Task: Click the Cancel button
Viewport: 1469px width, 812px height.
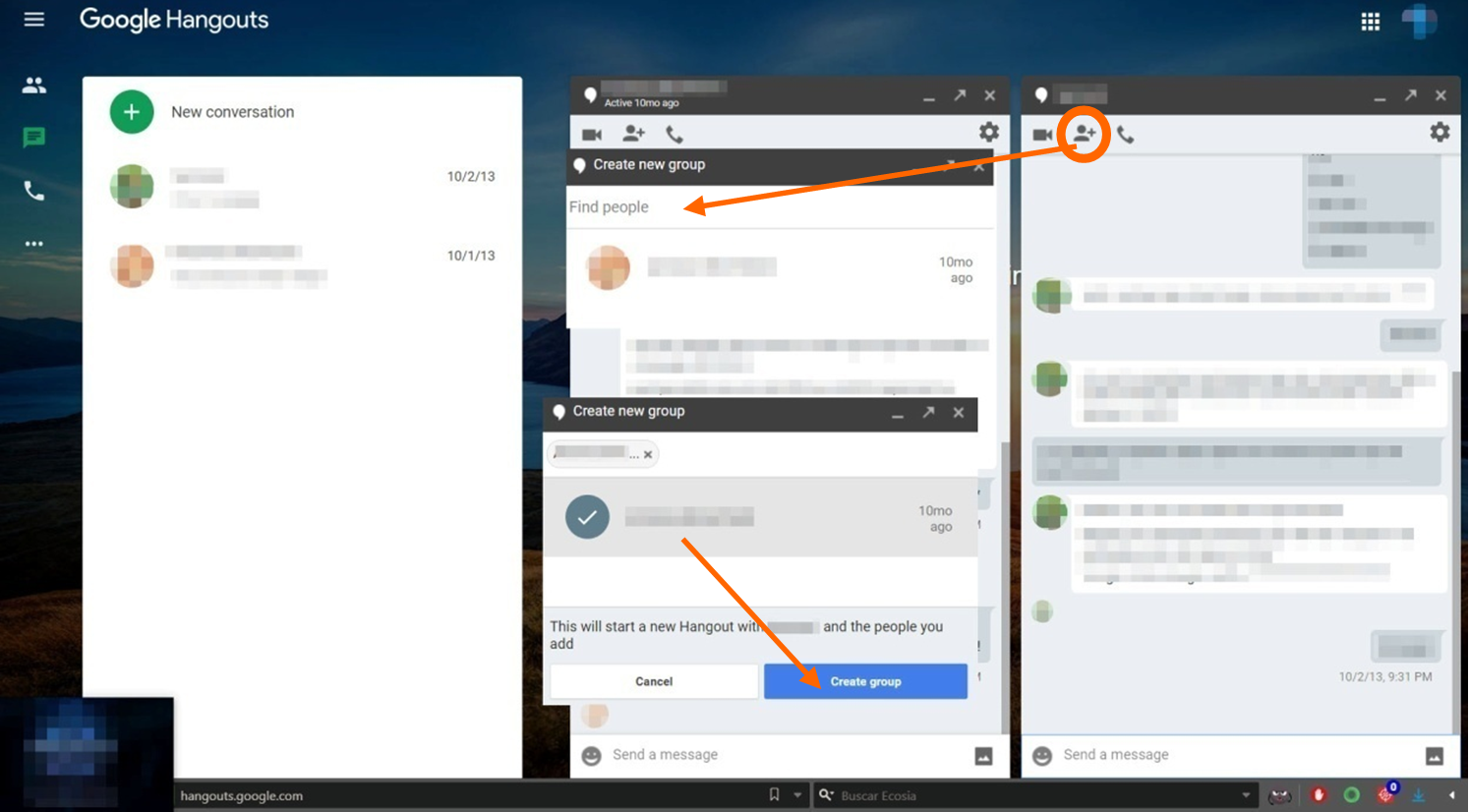Action: 654,681
